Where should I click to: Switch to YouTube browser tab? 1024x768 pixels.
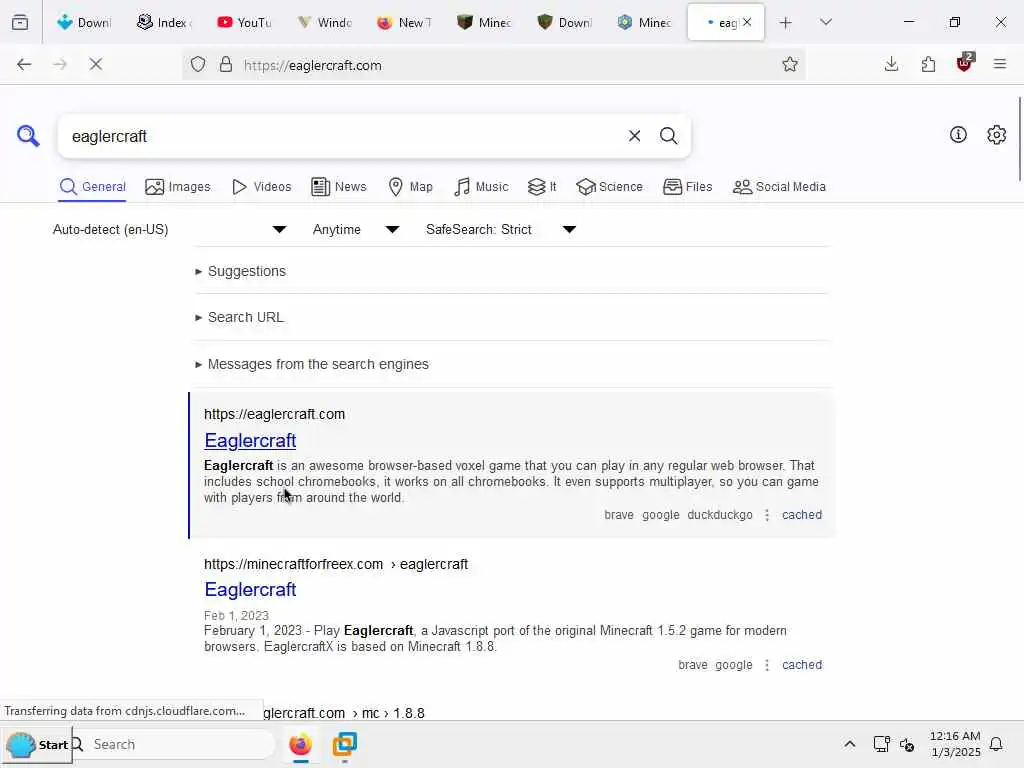click(244, 22)
